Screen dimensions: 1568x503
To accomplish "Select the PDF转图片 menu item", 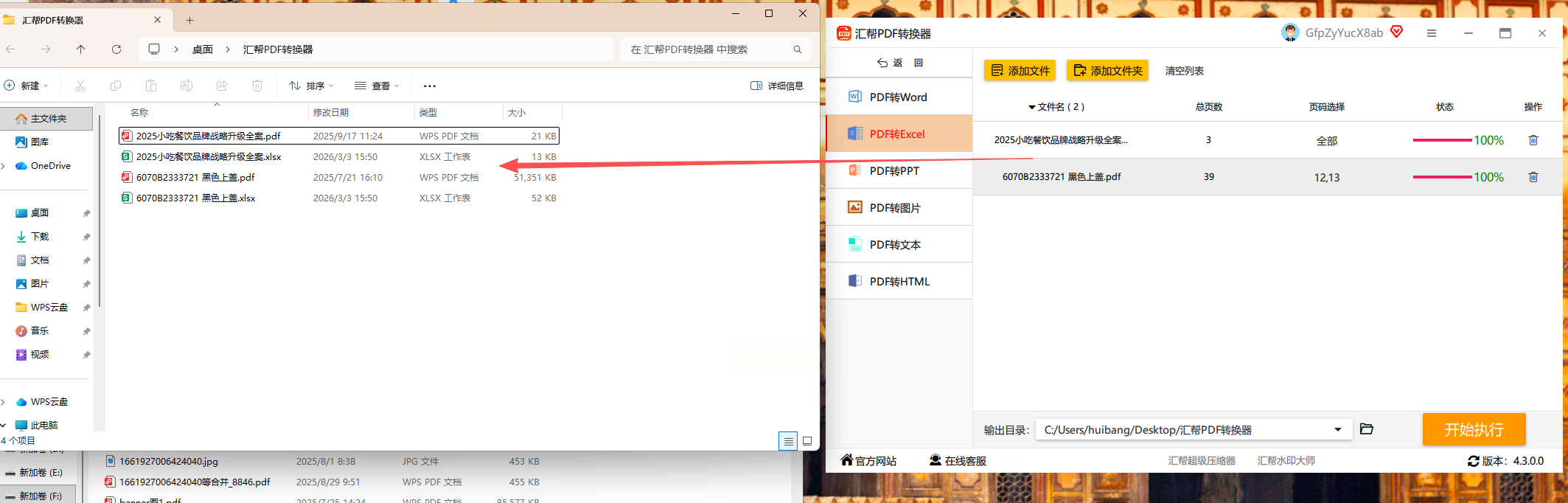I will [899, 207].
